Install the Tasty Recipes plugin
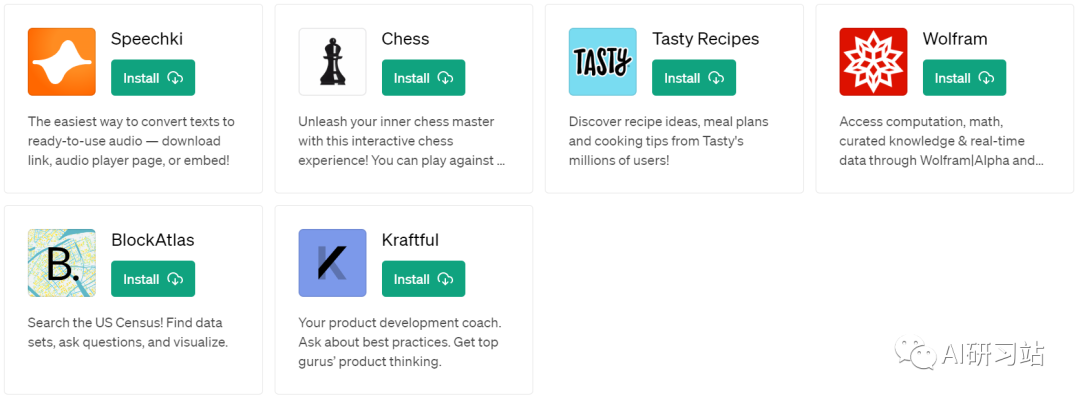The height and width of the screenshot is (401, 1080). (x=694, y=78)
